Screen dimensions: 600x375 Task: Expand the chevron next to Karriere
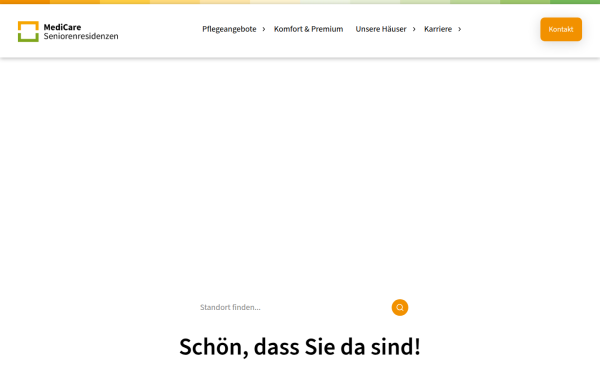pos(460,29)
